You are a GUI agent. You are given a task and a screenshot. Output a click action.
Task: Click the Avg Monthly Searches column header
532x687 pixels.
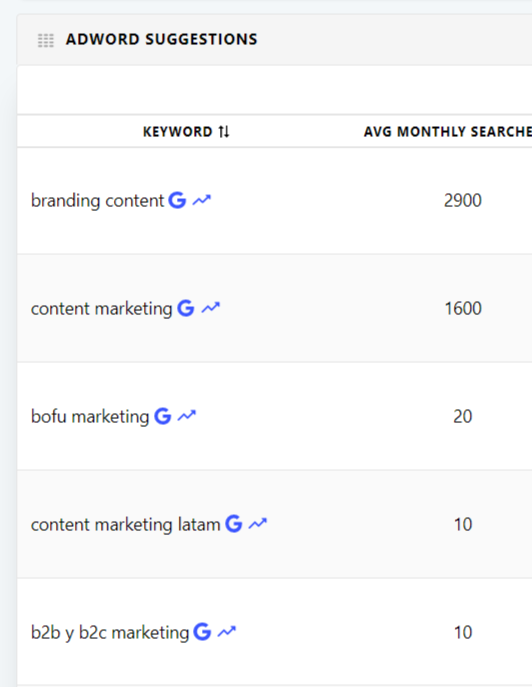point(447,131)
